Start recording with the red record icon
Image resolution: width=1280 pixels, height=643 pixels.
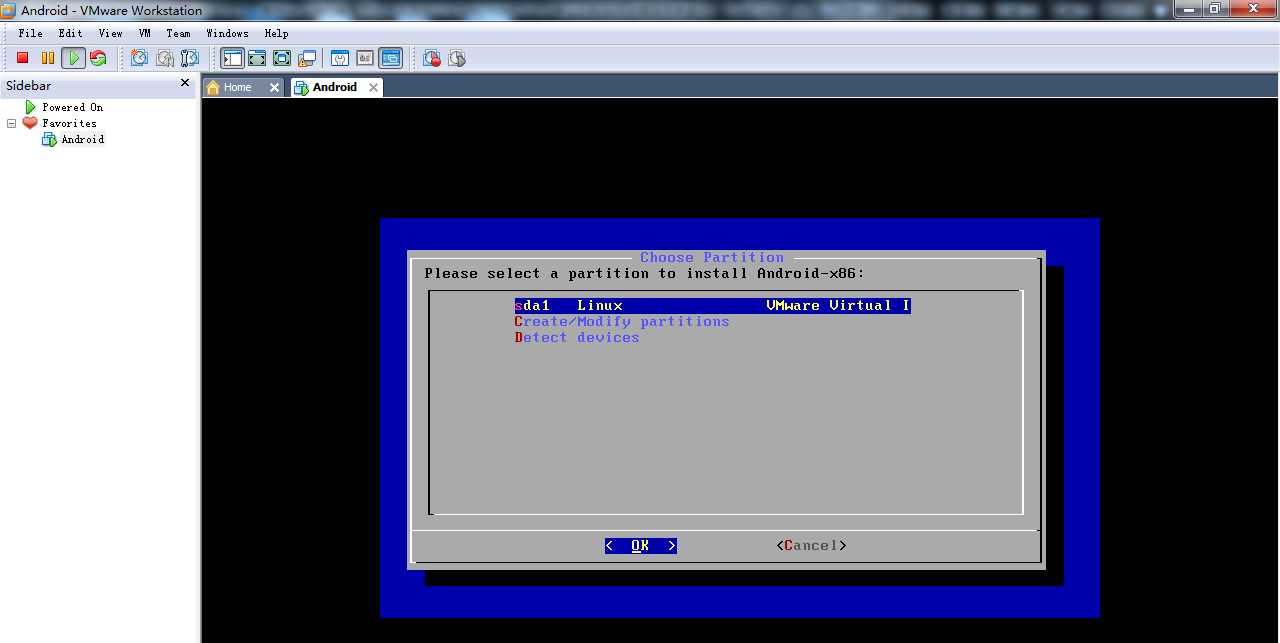432,58
